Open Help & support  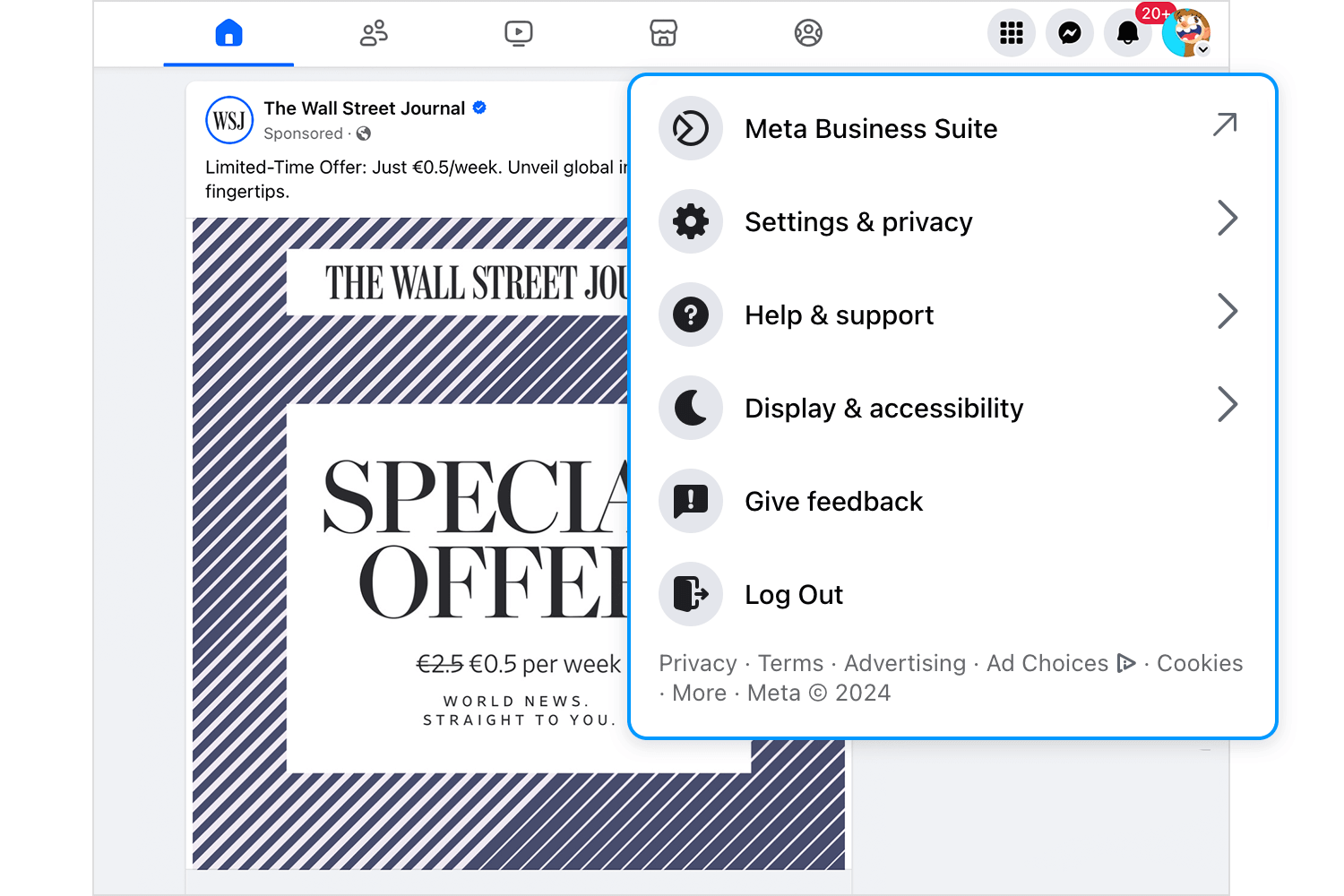click(952, 314)
